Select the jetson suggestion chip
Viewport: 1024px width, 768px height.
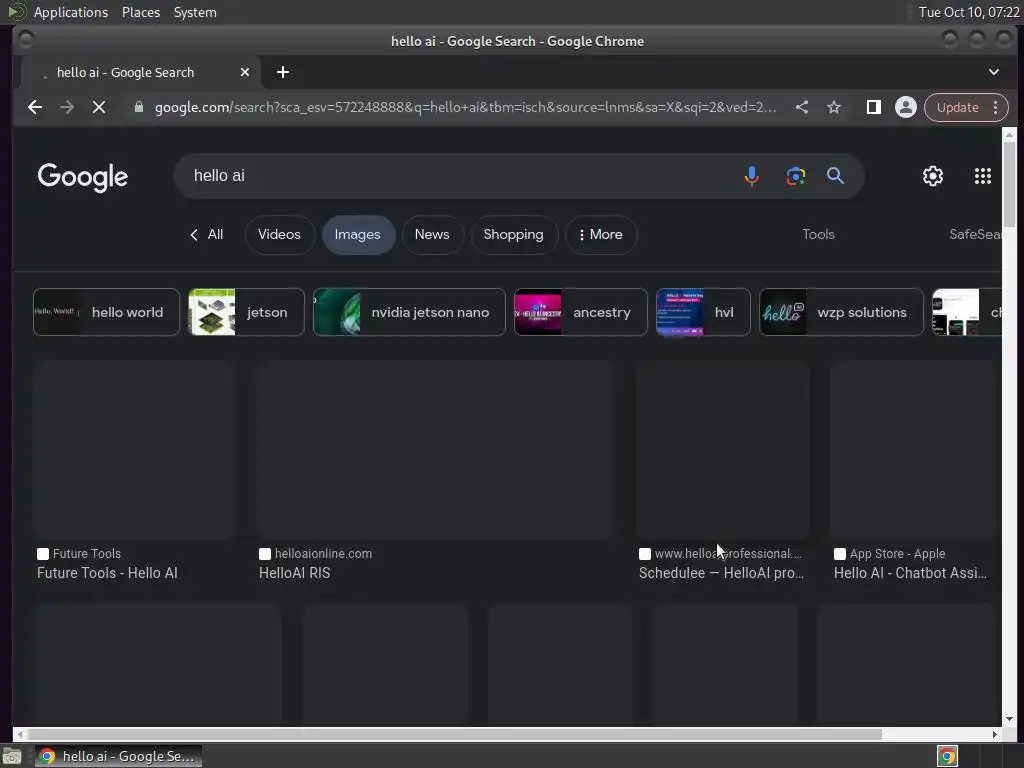(246, 312)
